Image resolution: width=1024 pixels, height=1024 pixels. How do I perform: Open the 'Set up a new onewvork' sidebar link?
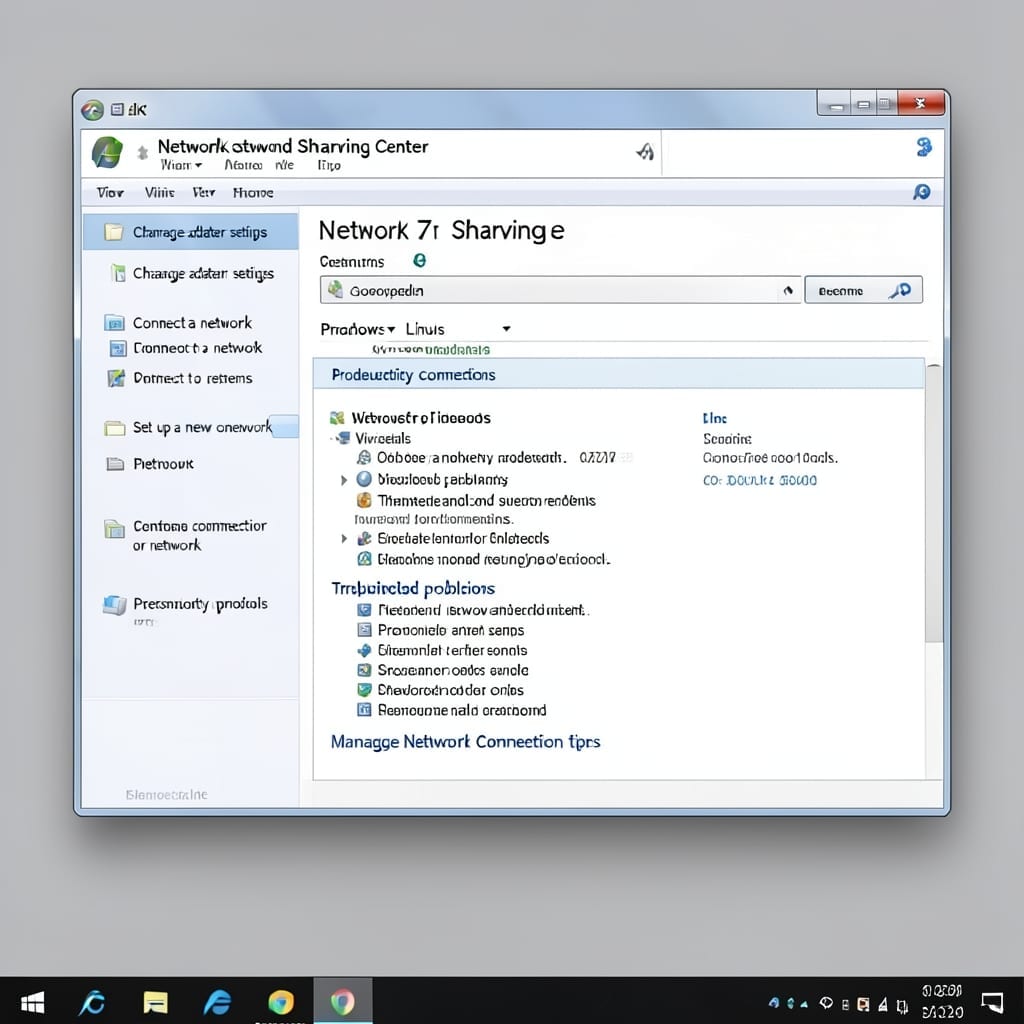pyautogui.click(x=202, y=428)
